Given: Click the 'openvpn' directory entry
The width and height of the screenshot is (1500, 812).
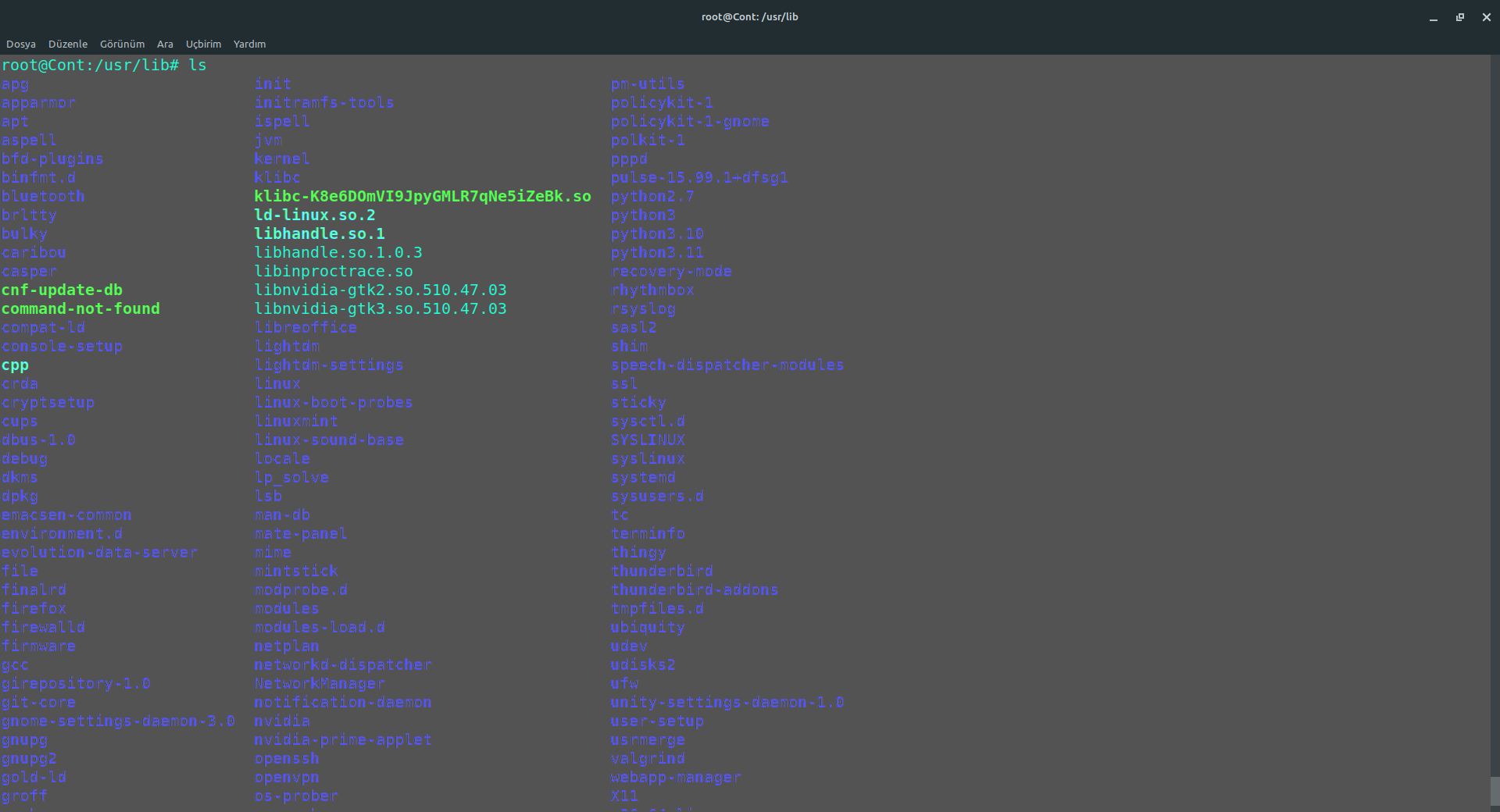Looking at the screenshot, I should tap(287, 778).
